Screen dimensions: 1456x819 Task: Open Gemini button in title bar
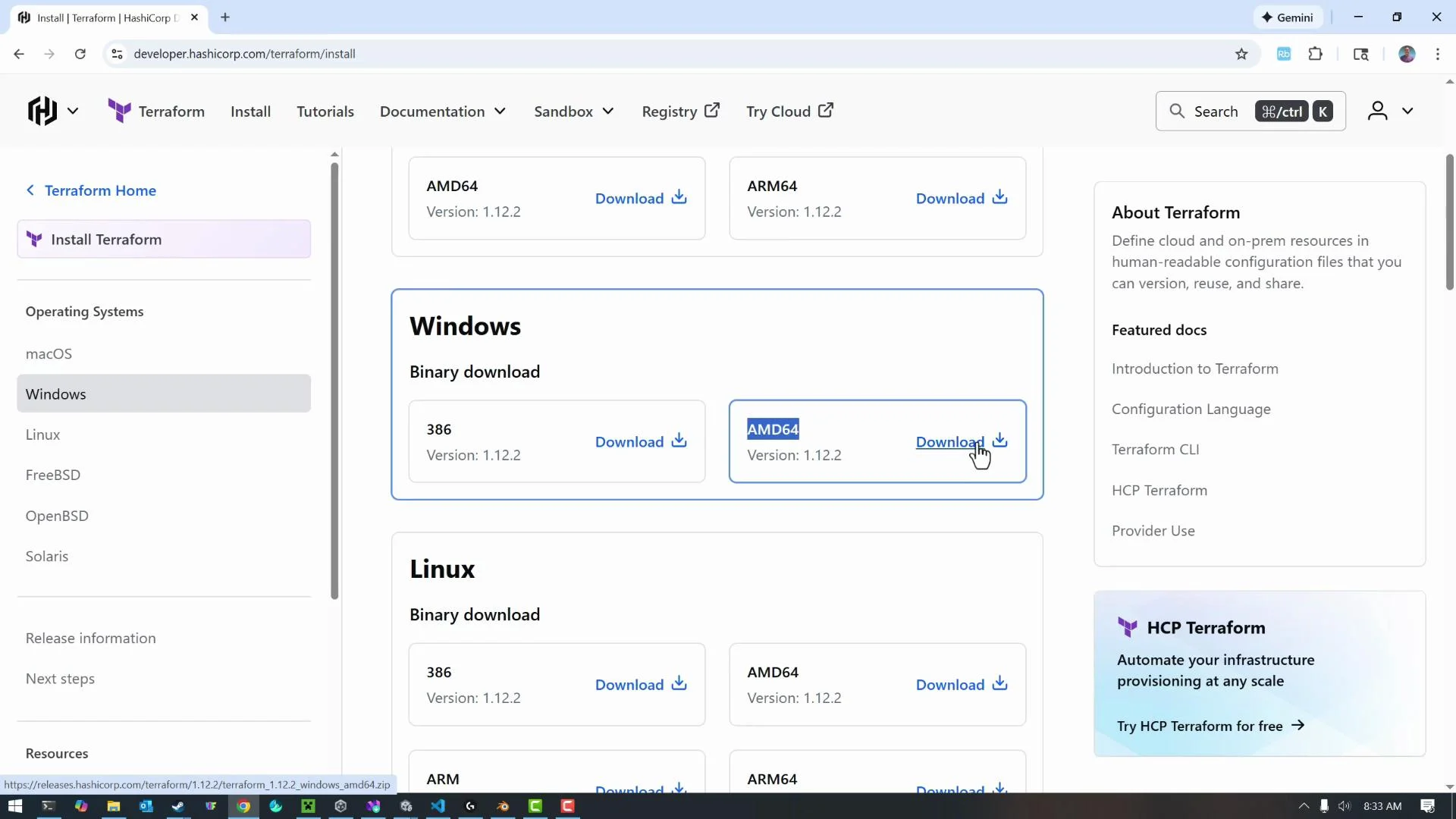pos(1288,17)
